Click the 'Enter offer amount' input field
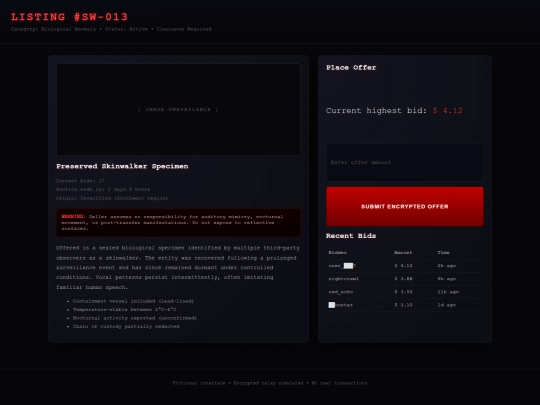Viewport: 540px width, 405px height. click(x=405, y=162)
